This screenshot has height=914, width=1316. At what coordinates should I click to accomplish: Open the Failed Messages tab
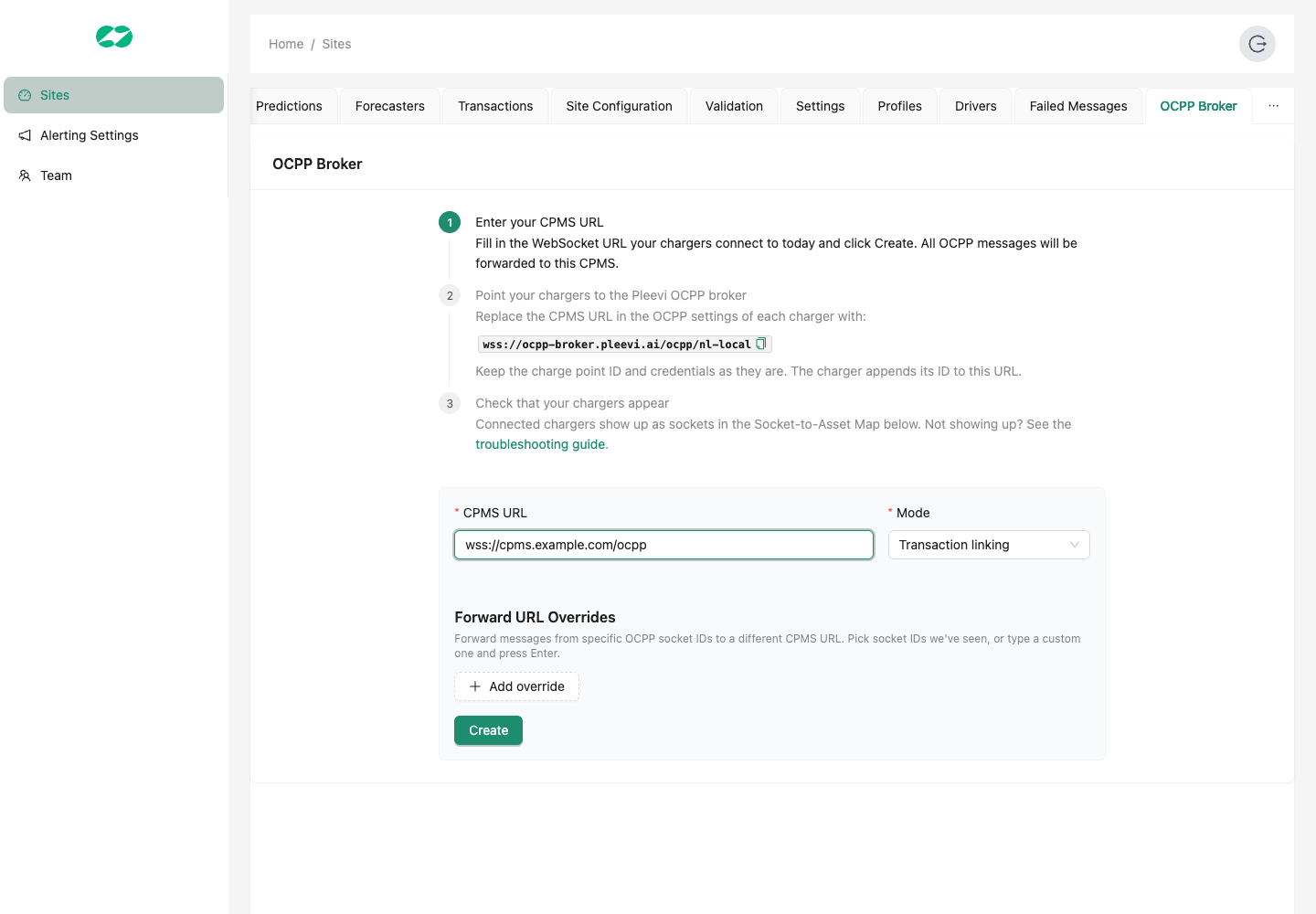[x=1078, y=106]
